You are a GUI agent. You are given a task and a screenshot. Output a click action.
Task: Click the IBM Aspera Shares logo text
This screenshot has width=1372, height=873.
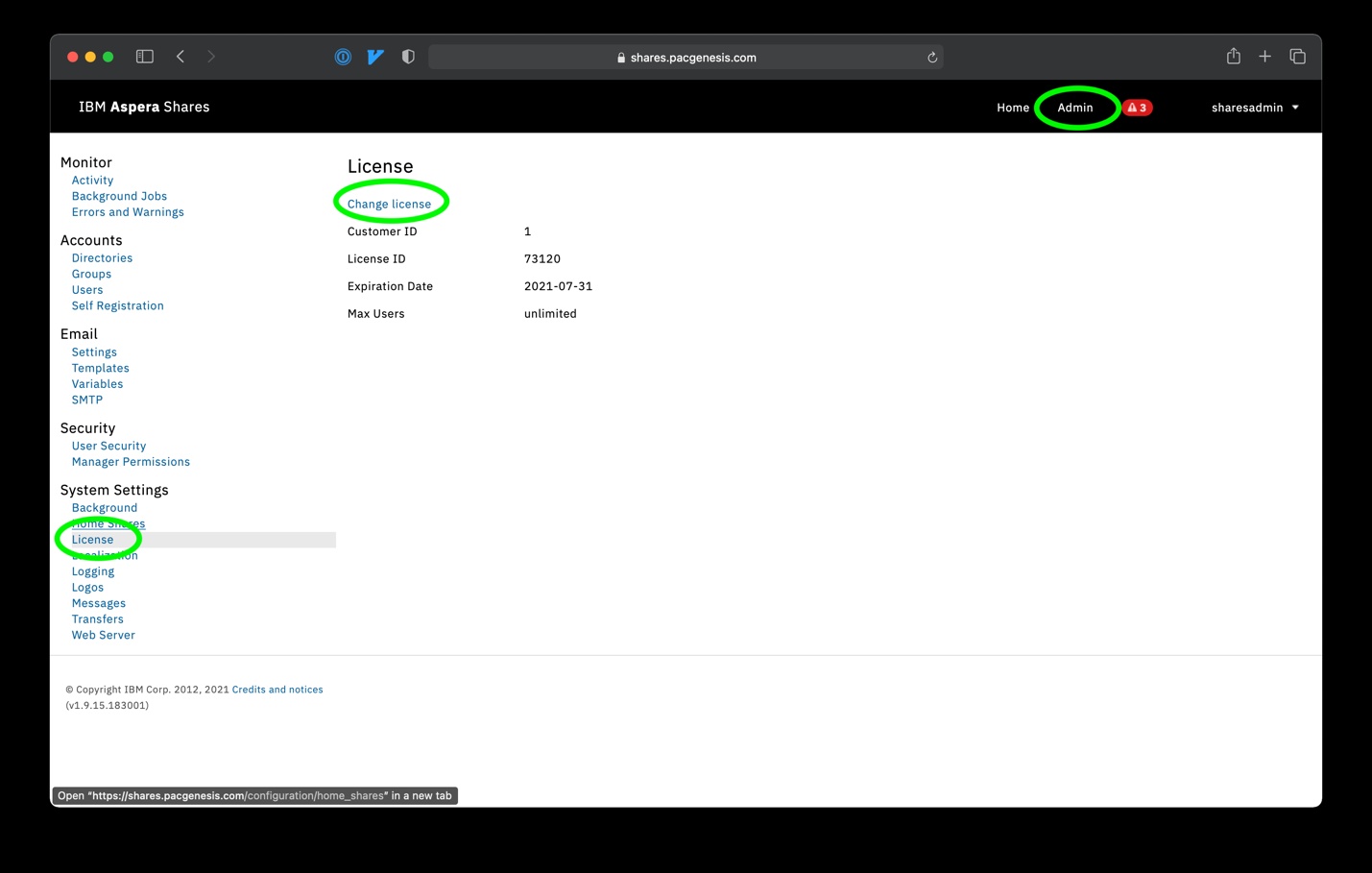(x=144, y=107)
